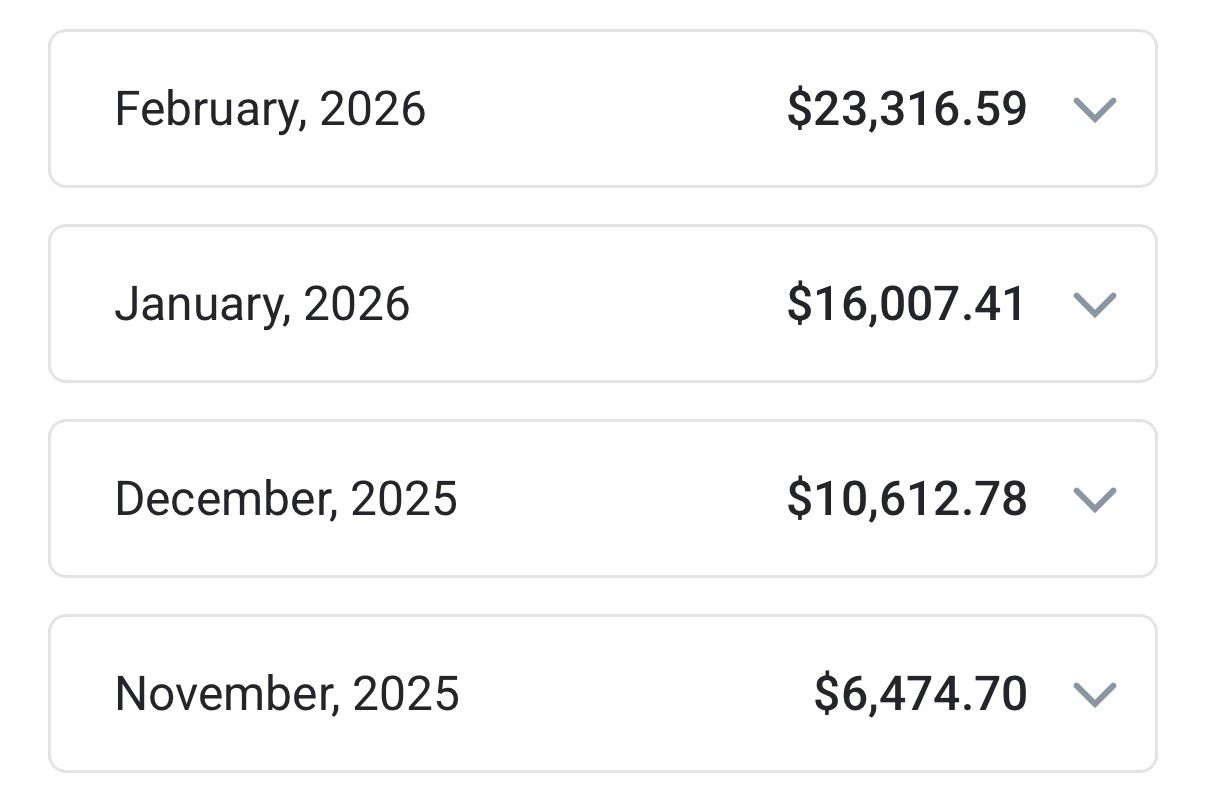Expand the December, 2025 chevron arrow
Screen dimensions: 1206x795
[1094, 499]
